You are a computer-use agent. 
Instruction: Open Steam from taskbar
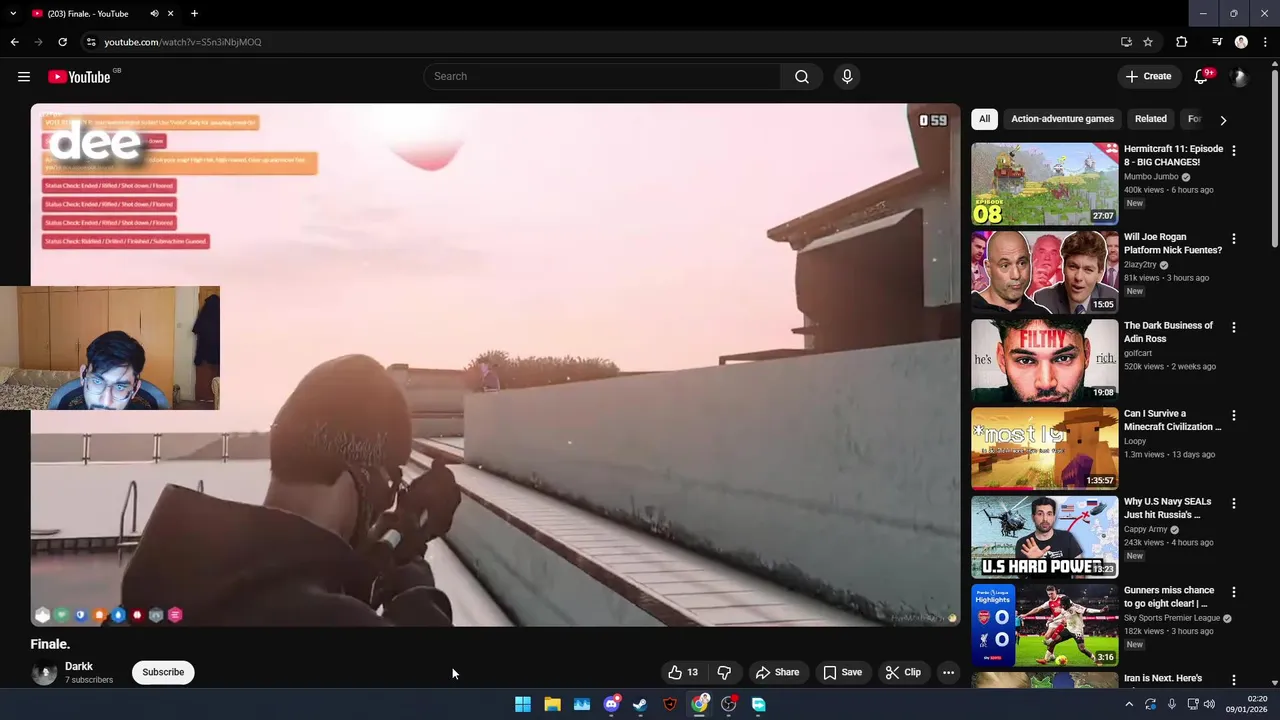point(640,705)
